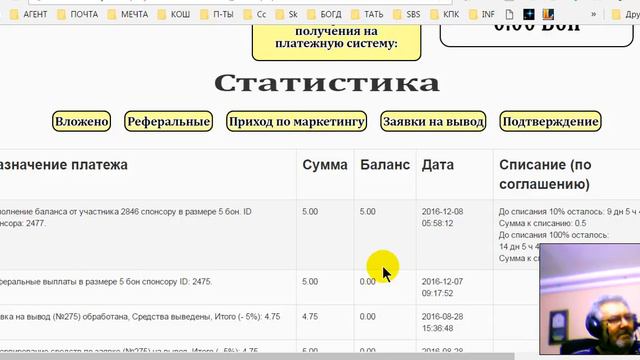Open Заявки на вывод statistics
This screenshot has height=360, width=640.
433,121
